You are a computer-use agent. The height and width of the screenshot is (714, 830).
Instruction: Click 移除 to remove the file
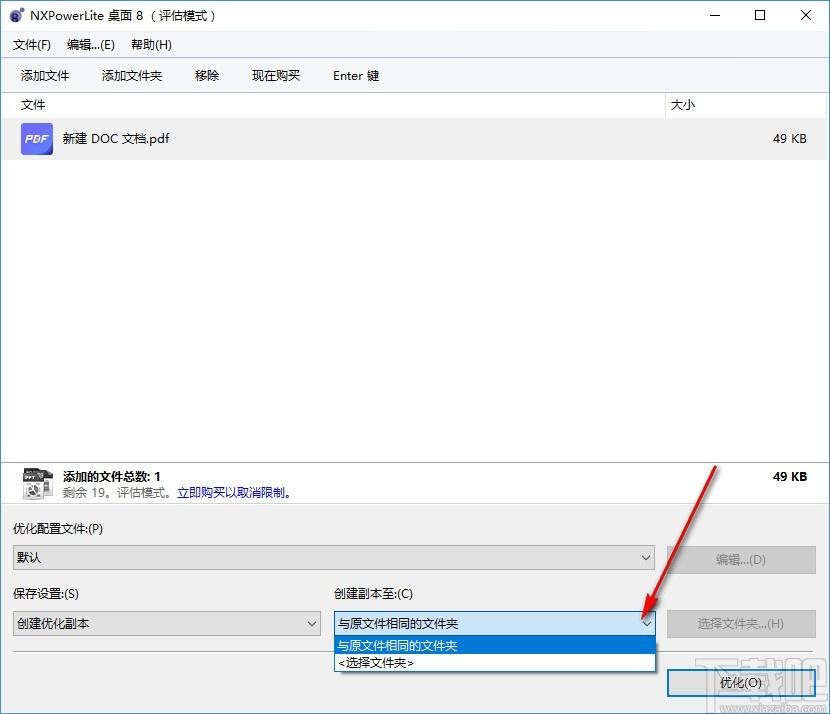point(207,76)
